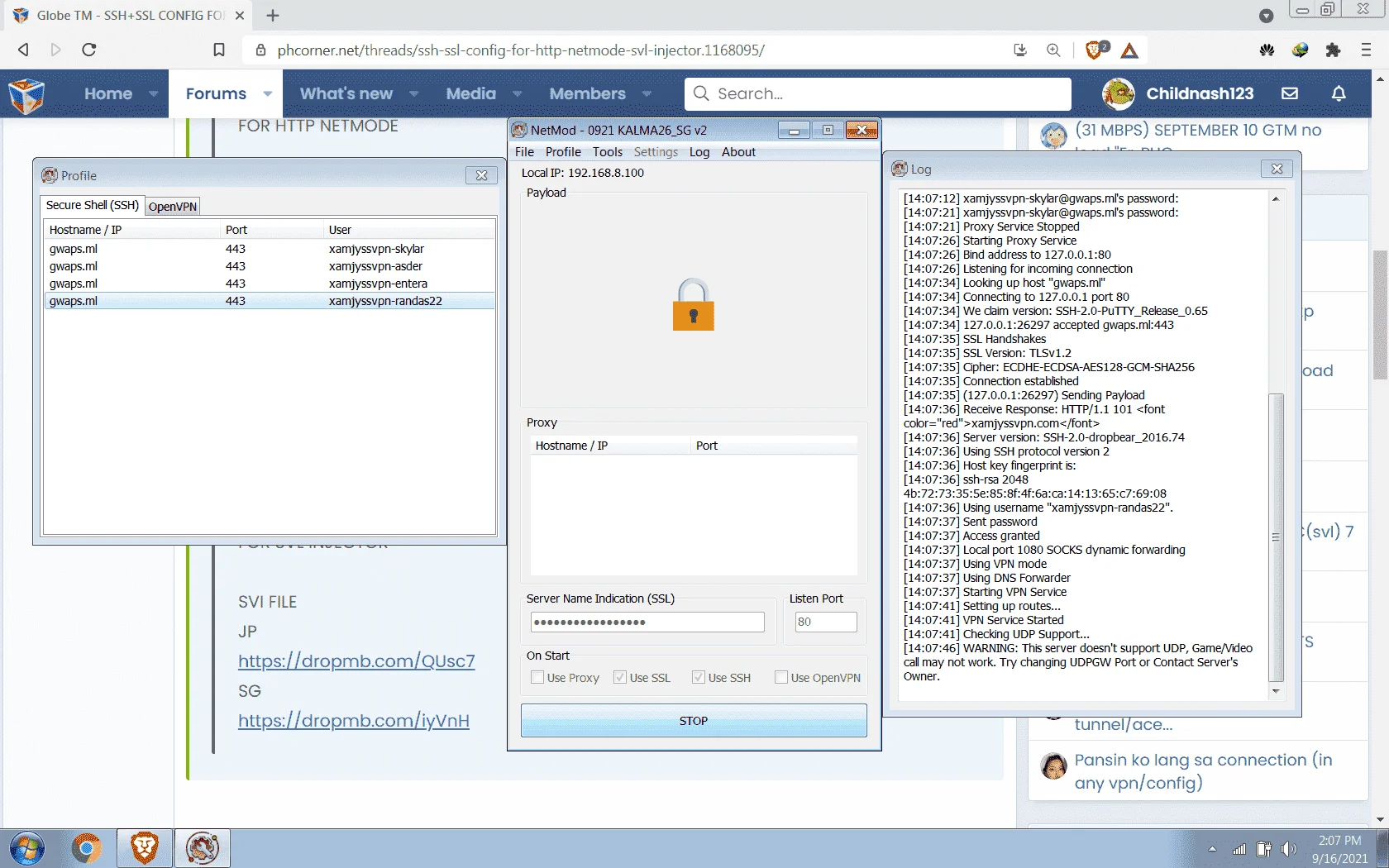1389x868 pixels.
Task: Open the dropmb.com/iyVnH link
Action: (354, 721)
